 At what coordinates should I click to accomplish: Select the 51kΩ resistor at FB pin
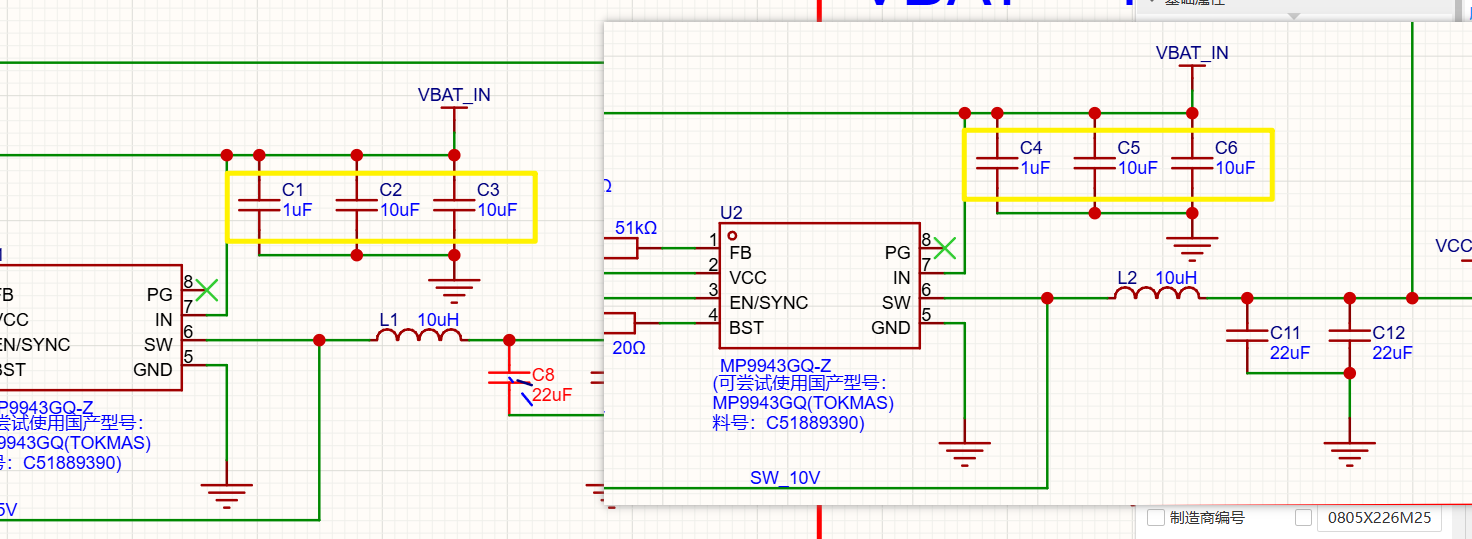tap(622, 246)
